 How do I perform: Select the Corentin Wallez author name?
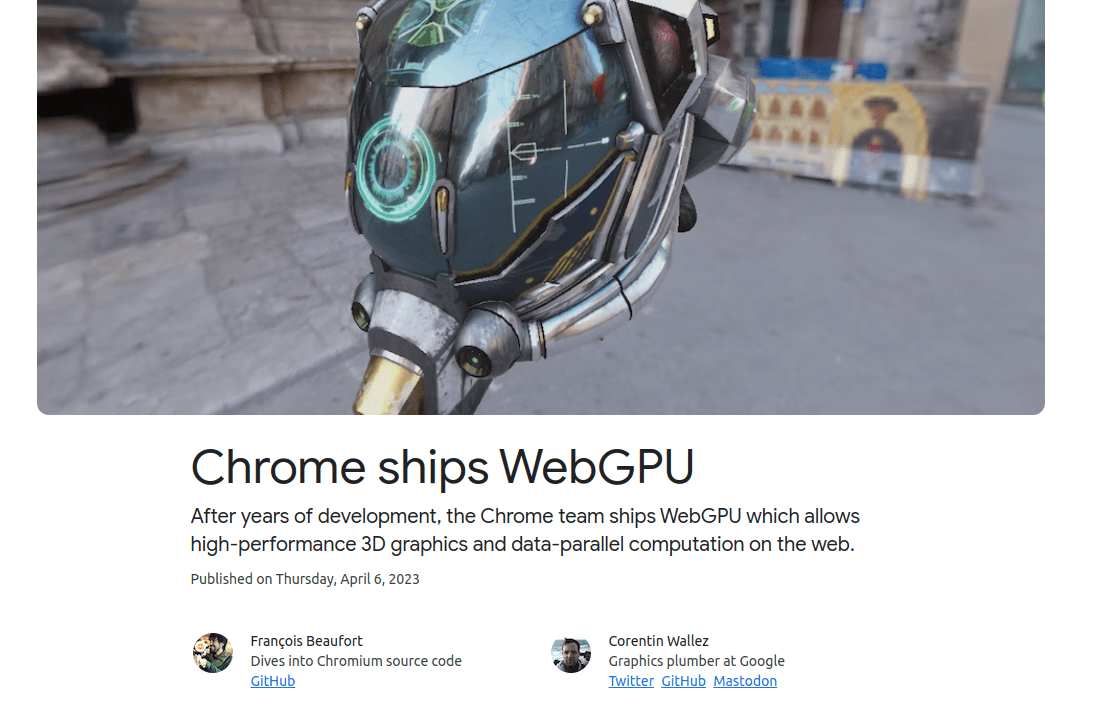coord(659,641)
